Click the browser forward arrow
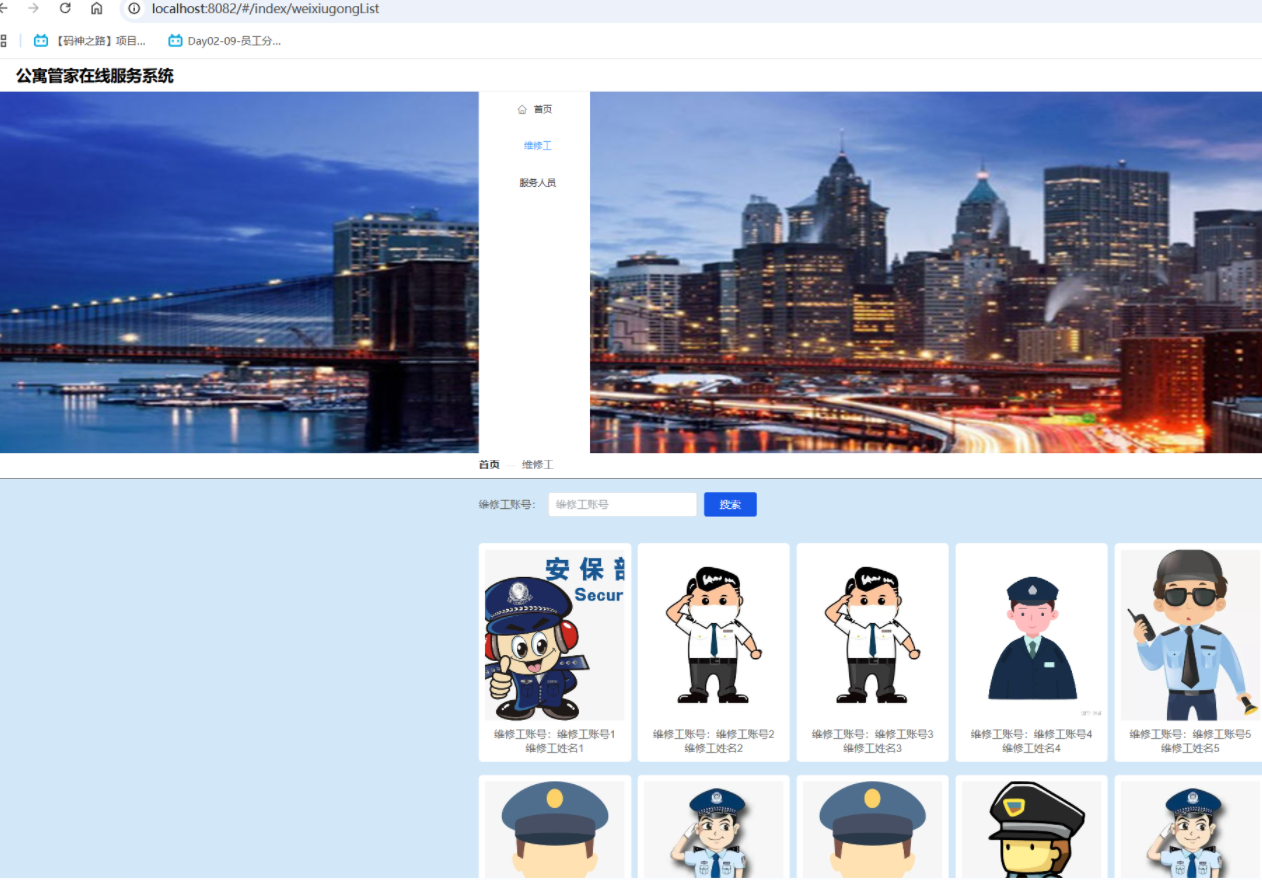Screen dimensions: 1262x880 click(x=34, y=8)
